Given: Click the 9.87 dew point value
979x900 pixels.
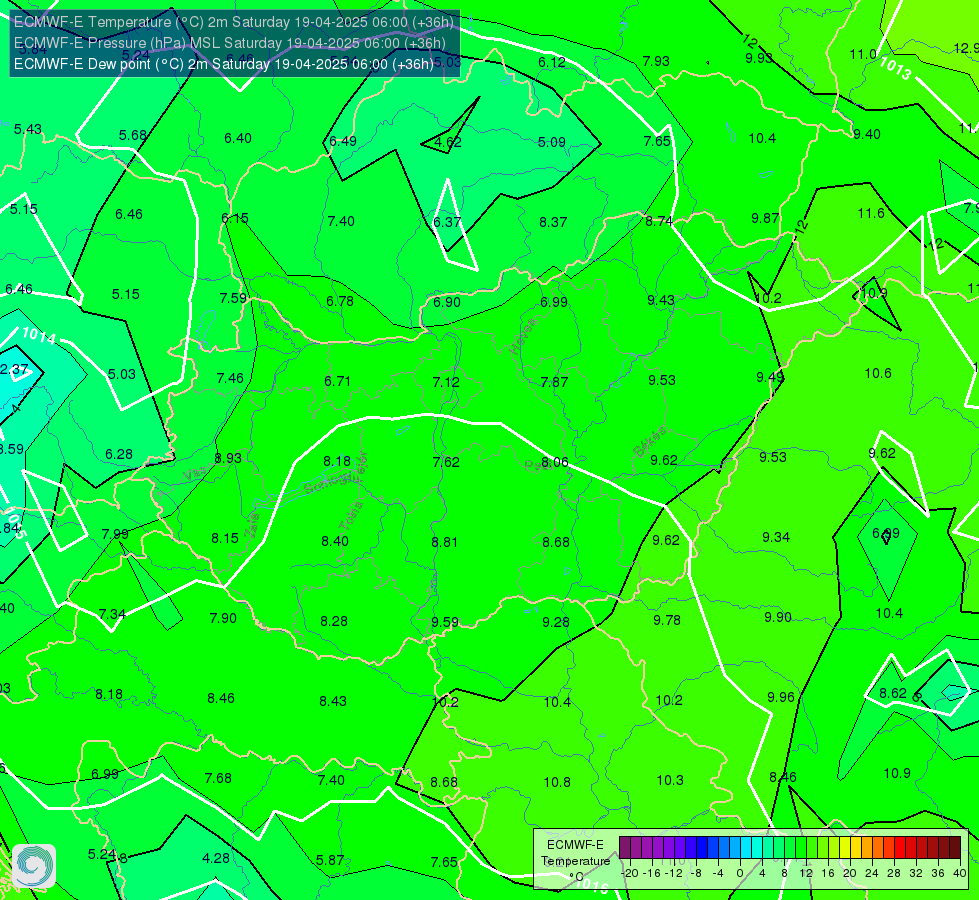Looking at the screenshot, I should coord(765,218).
